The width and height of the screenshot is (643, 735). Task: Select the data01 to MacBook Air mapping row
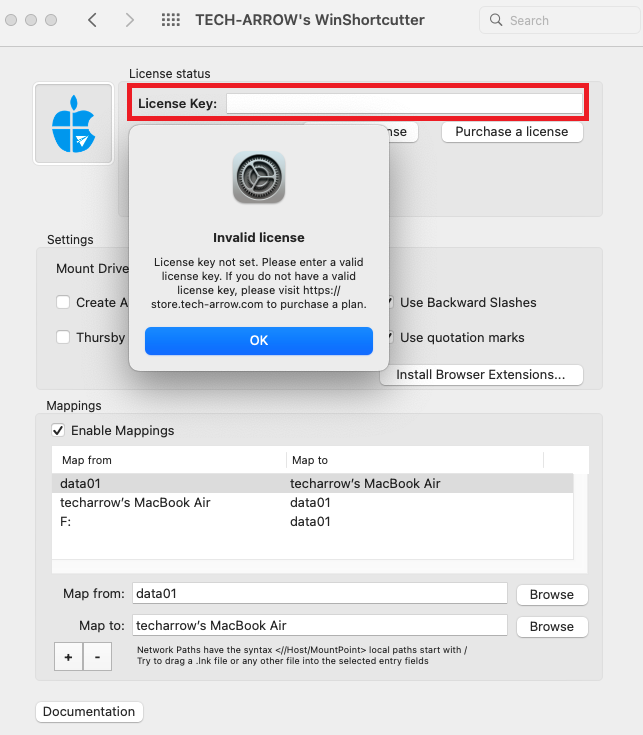point(313,483)
